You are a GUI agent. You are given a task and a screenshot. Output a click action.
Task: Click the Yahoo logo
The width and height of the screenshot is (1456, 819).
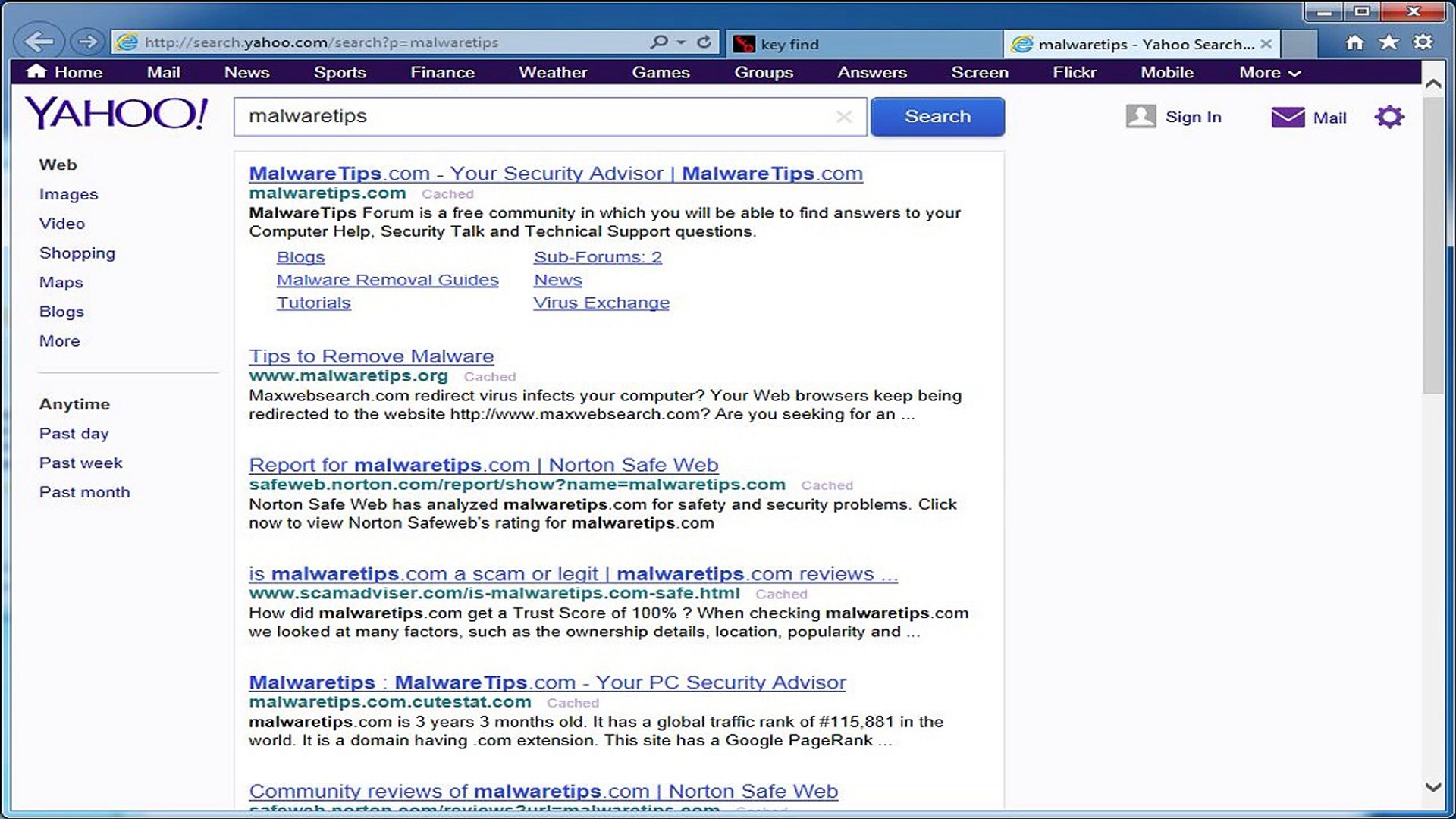pos(117,114)
